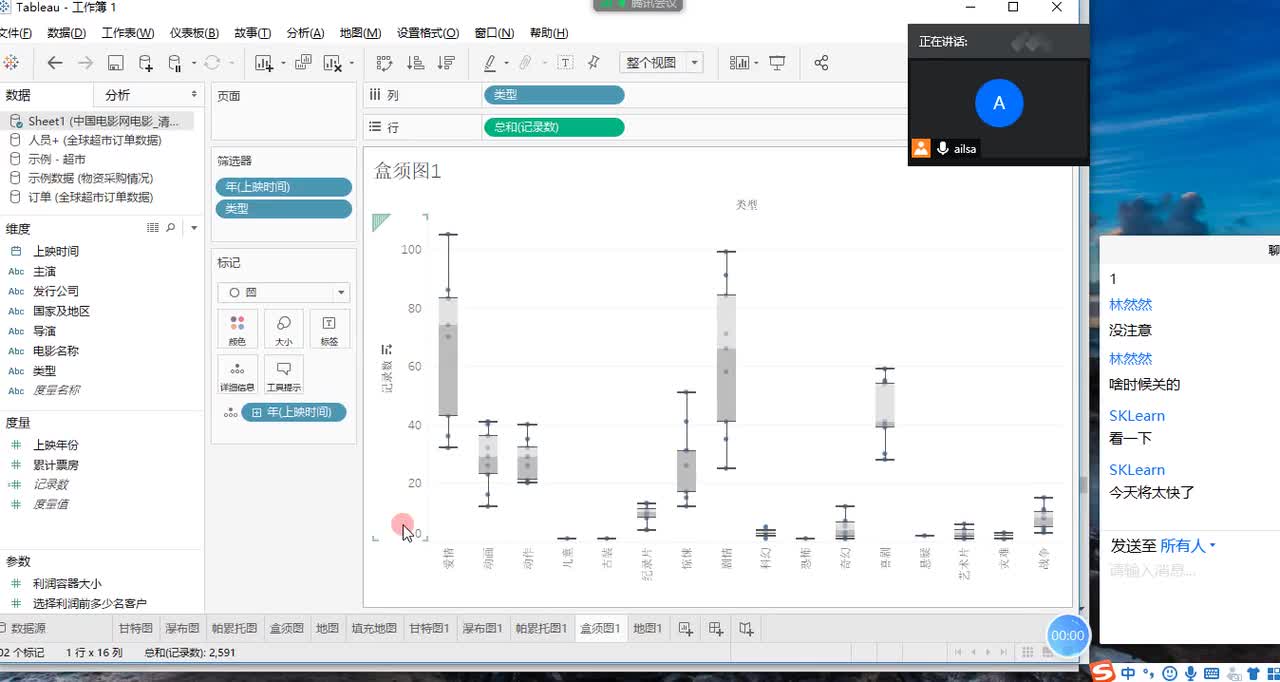Open the Label mark card

click(329, 329)
